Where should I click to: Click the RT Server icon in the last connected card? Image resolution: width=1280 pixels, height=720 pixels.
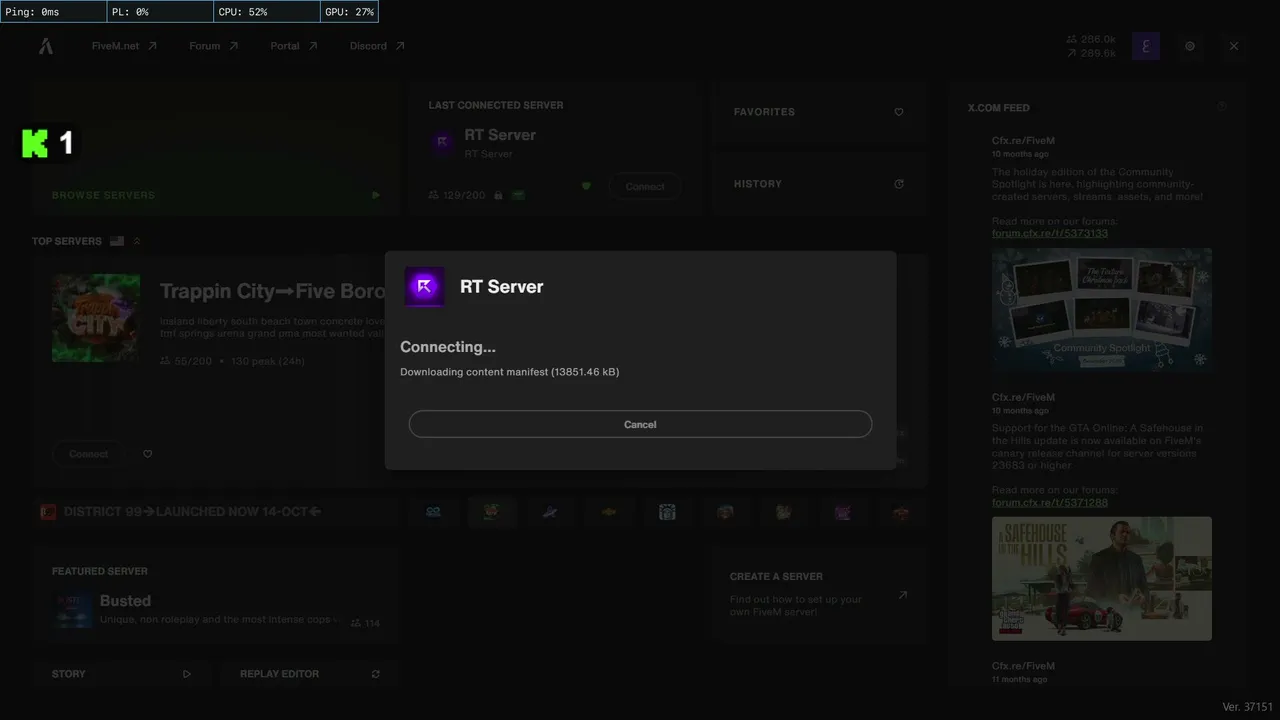[443, 143]
